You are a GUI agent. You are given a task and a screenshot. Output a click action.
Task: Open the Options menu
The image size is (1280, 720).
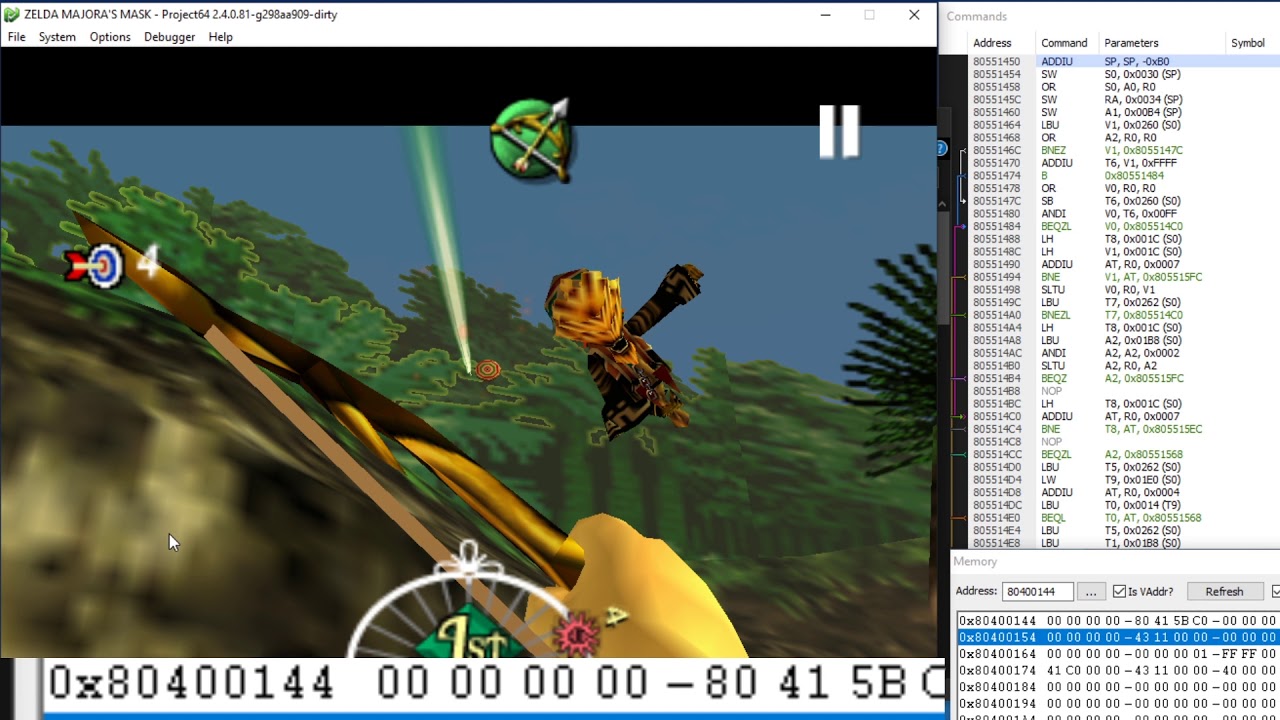click(110, 37)
